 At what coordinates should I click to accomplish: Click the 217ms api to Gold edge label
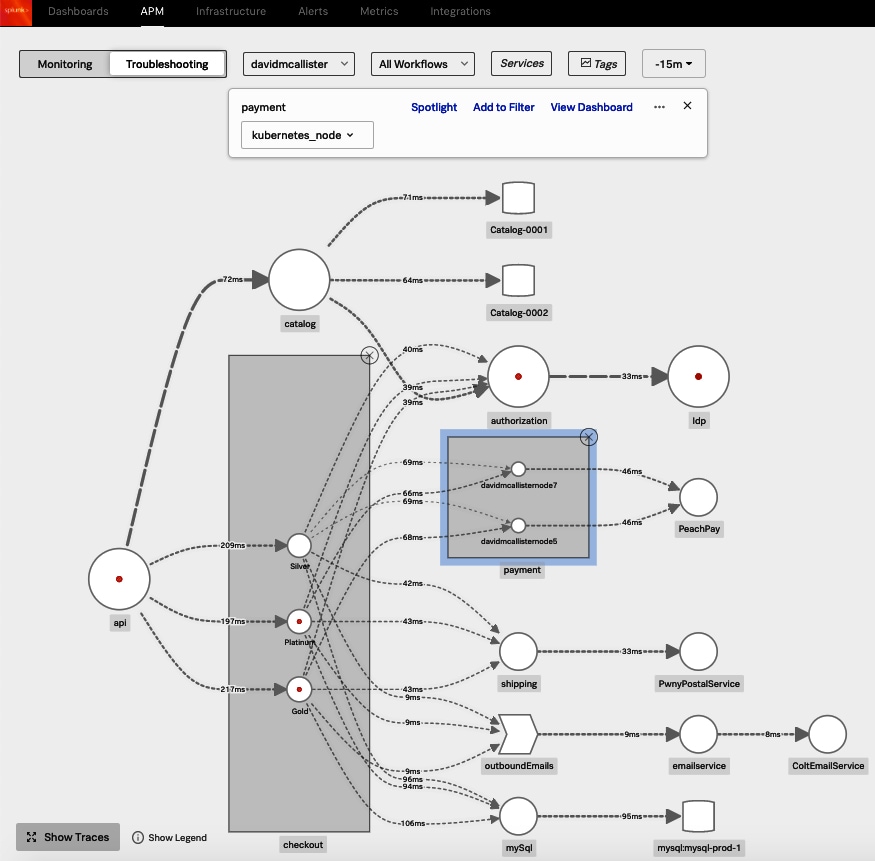(x=233, y=689)
